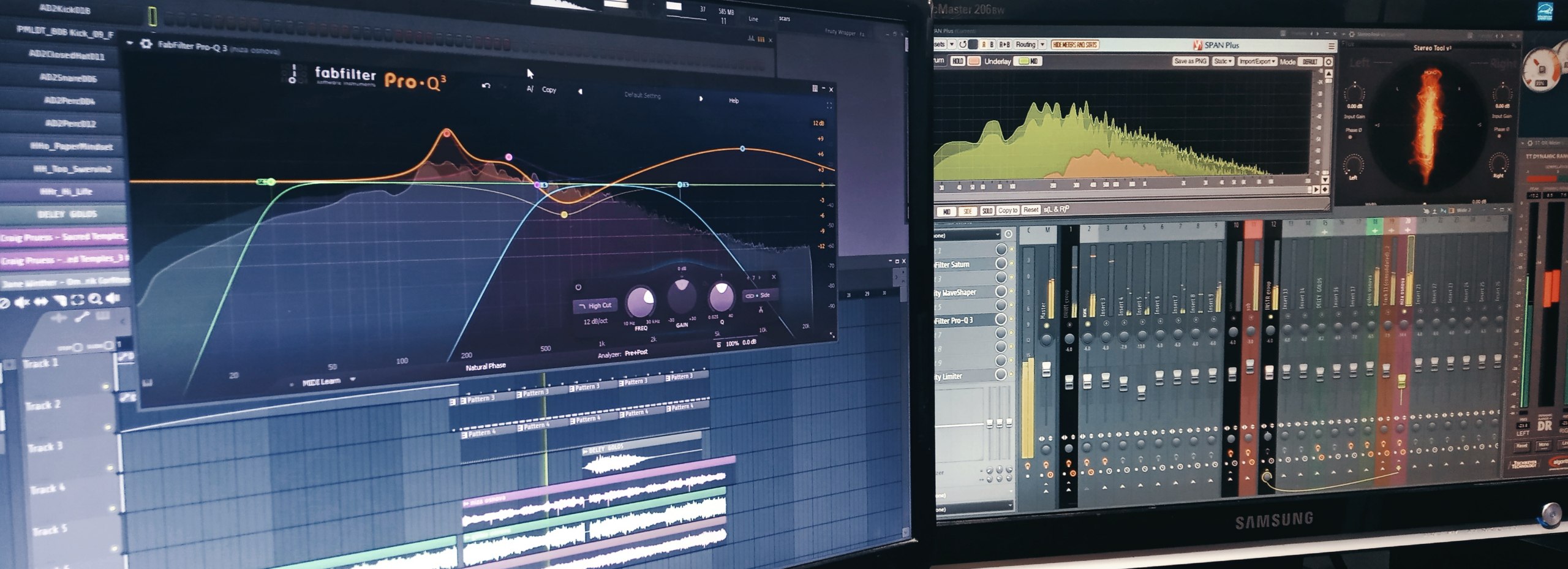Select the 12 dB display range label

pos(818,124)
